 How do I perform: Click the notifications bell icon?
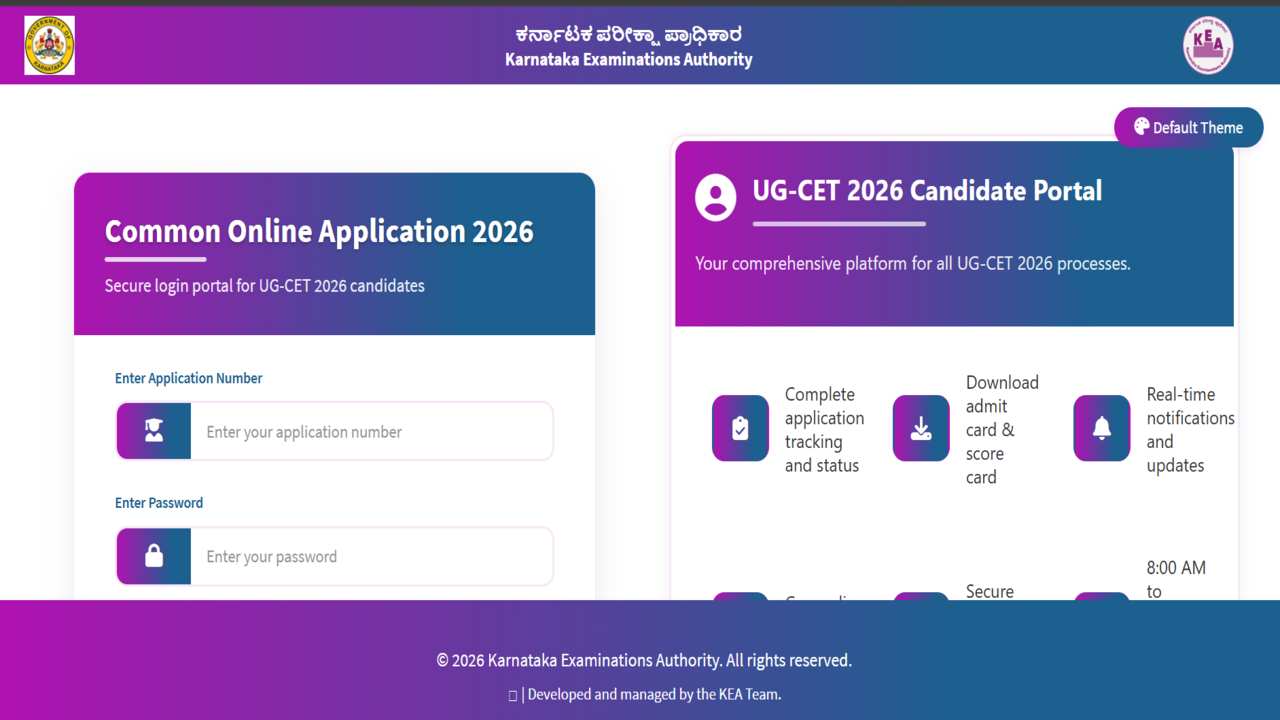[x=1101, y=428]
